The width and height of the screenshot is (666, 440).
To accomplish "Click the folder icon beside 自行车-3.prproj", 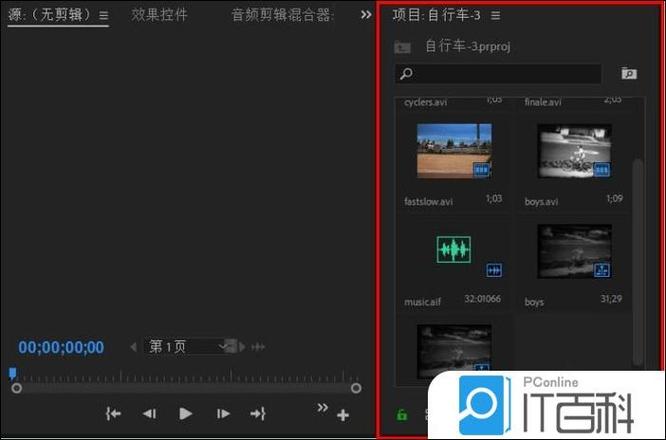I will [402, 47].
